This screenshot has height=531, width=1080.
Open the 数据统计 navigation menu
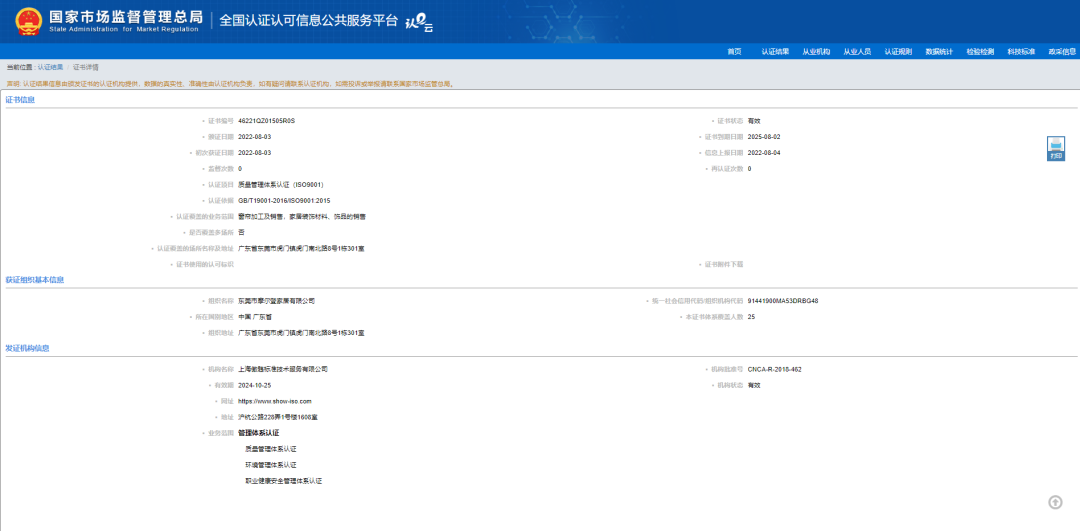(939, 51)
